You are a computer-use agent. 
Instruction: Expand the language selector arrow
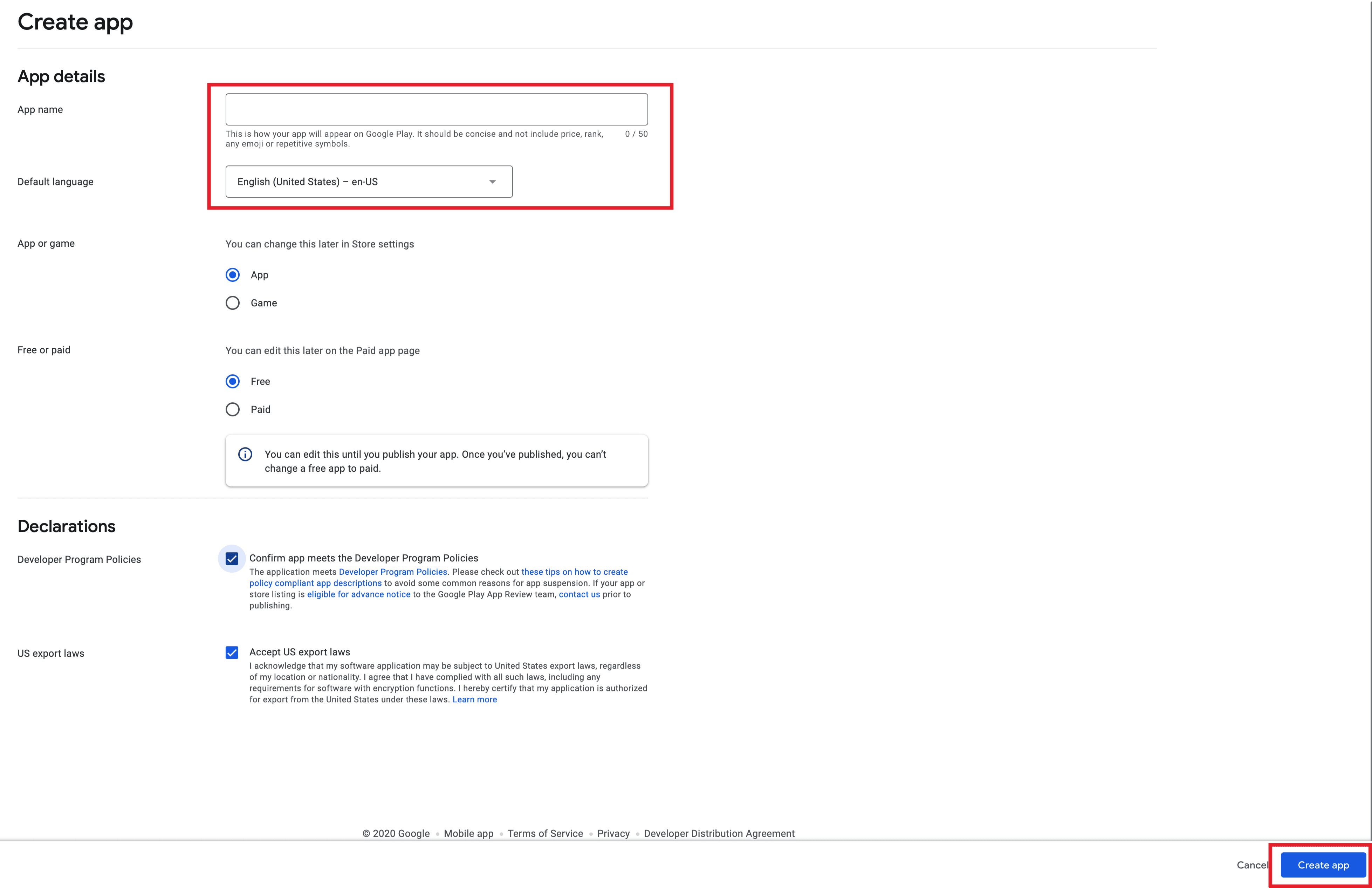point(493,181)
